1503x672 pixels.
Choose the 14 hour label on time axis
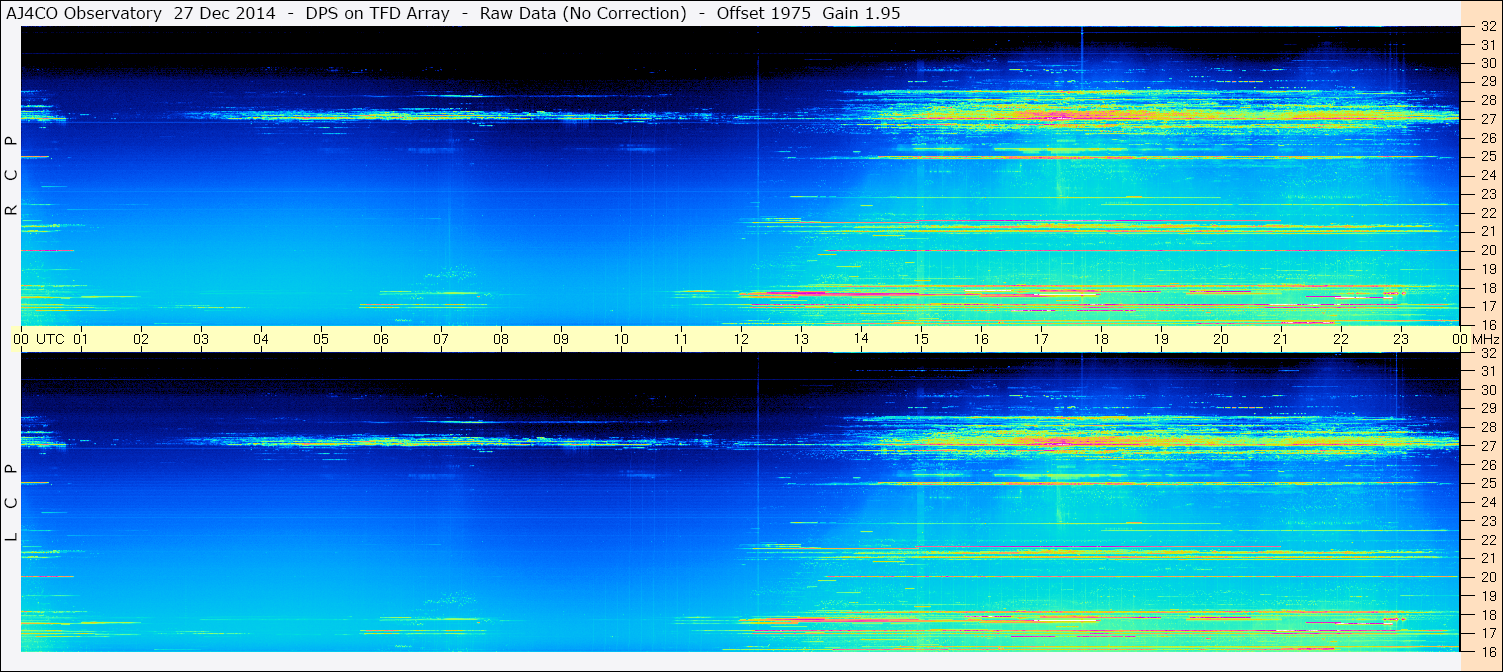pyautogui.click(x=861, y=338)
